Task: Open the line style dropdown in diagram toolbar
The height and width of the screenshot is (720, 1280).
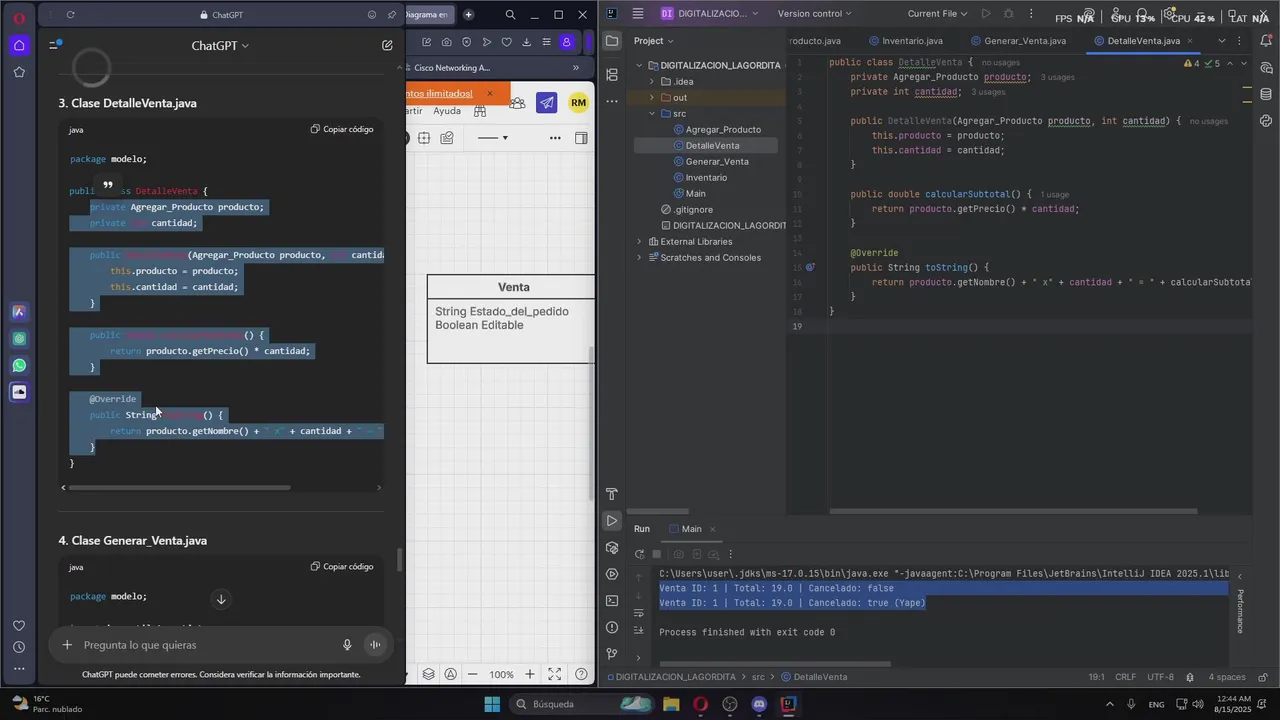Action: click(x=493, y=138)
